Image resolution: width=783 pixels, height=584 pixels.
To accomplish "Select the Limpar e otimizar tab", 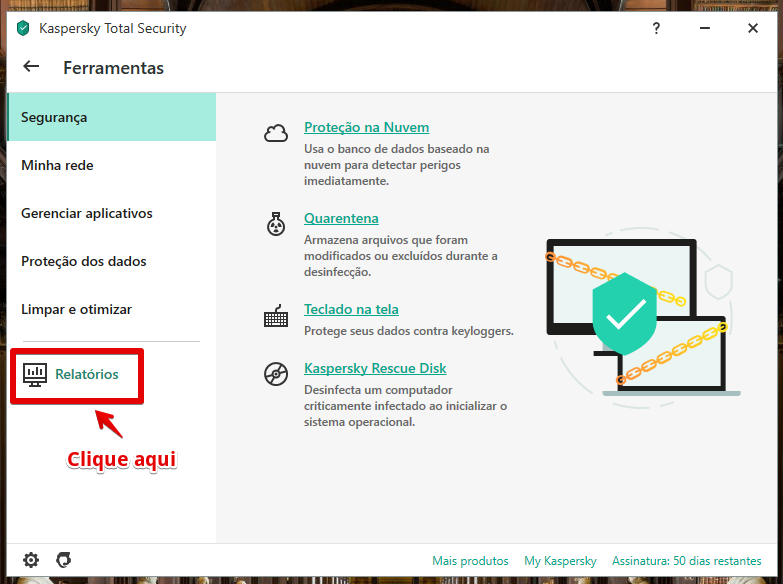I will click(112, 309).
